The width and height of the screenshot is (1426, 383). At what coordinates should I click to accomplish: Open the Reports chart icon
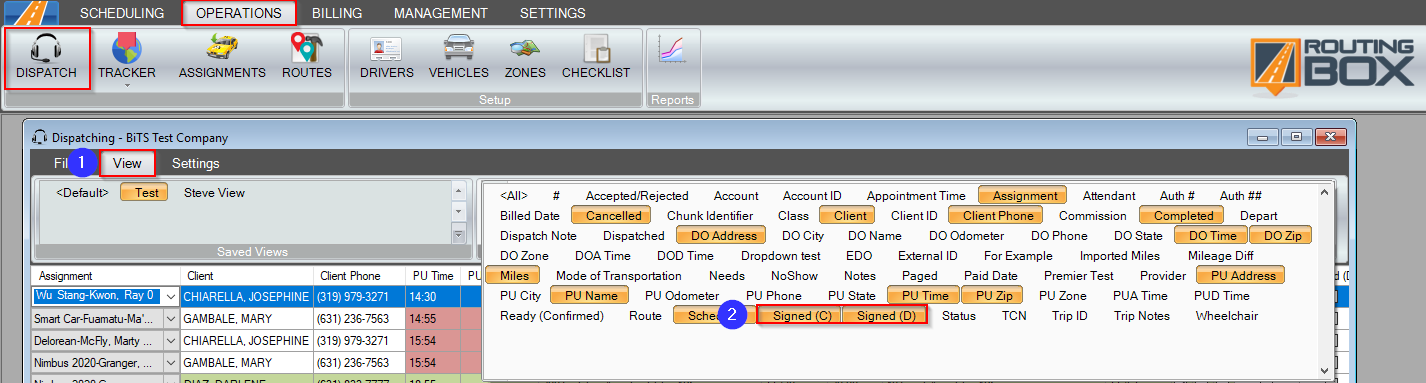click(x=671, y=50)
